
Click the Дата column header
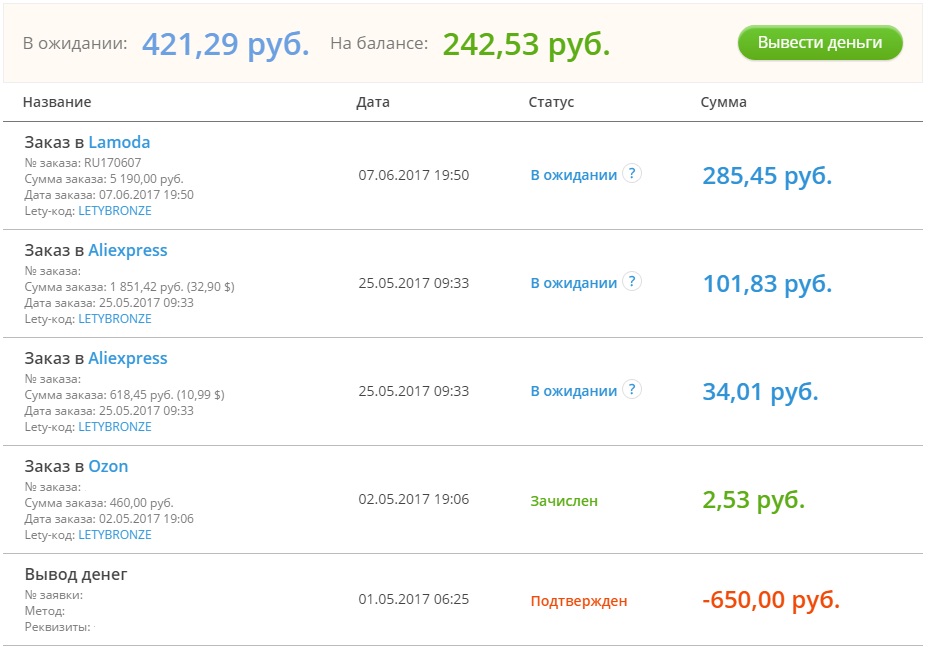(373, 102)
